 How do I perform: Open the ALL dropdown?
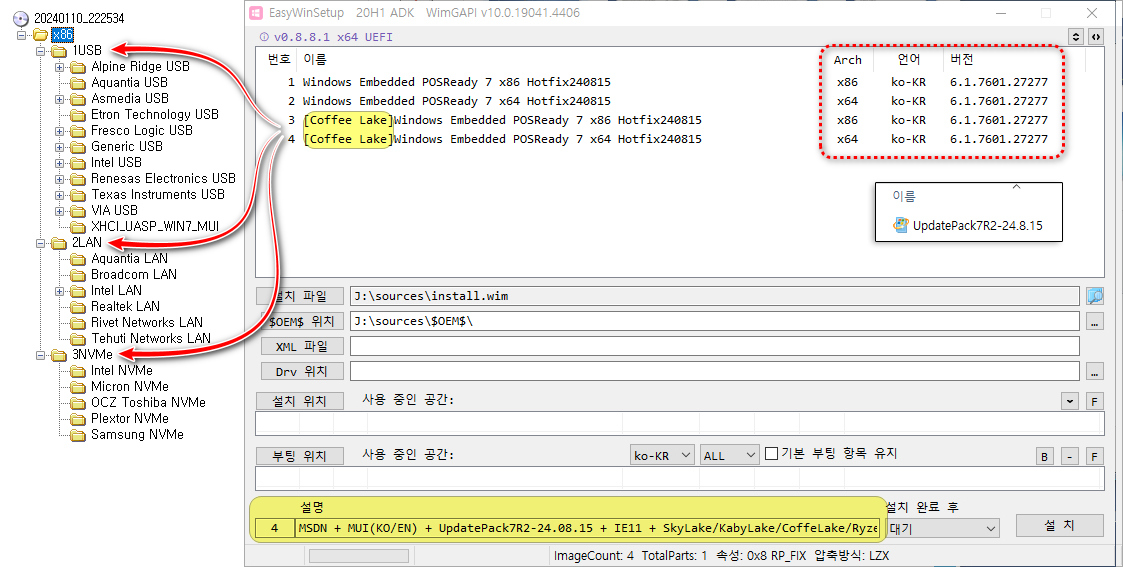coord(729,455)
